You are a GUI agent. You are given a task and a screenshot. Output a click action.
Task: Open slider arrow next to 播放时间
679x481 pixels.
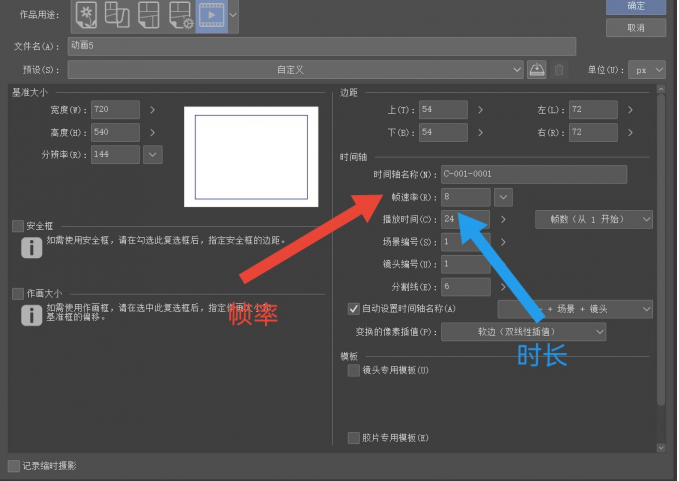(x=503, y=220)
